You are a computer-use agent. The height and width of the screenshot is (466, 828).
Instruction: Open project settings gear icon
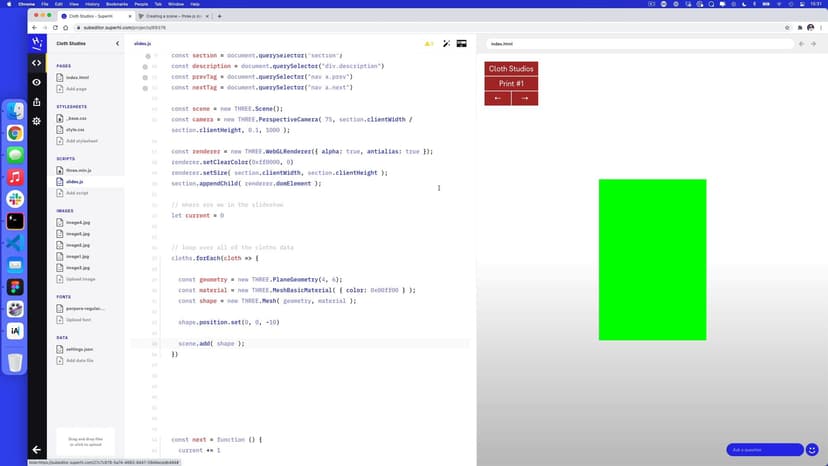click(37, 121)
